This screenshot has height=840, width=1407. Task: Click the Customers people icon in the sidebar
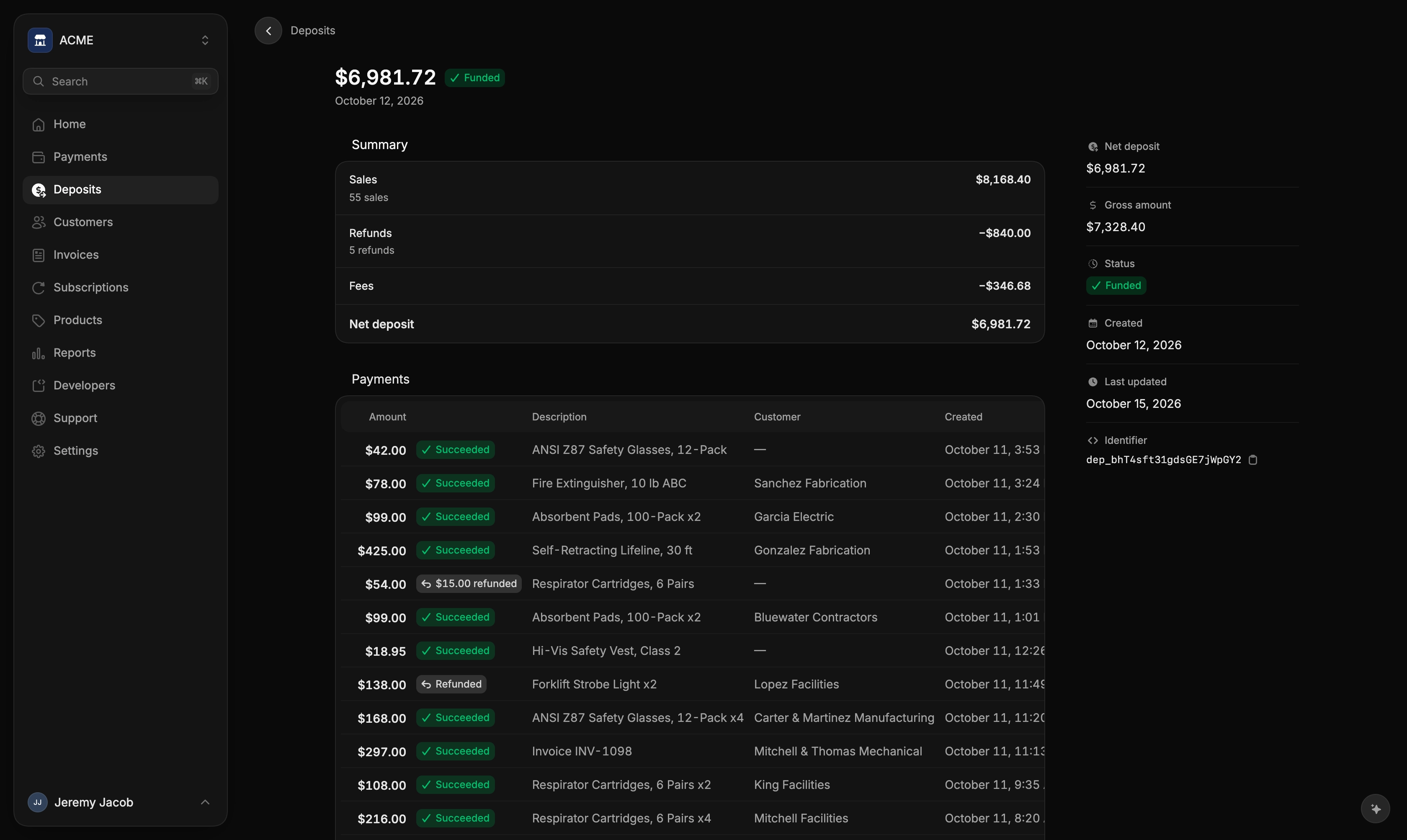point(39,222)
